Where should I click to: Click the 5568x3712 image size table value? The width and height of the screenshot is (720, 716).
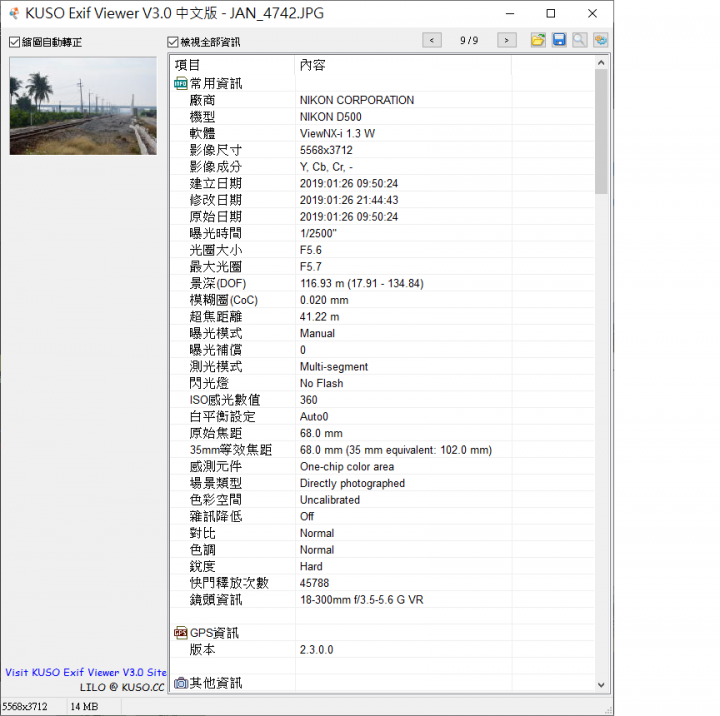tap(326, 150)
